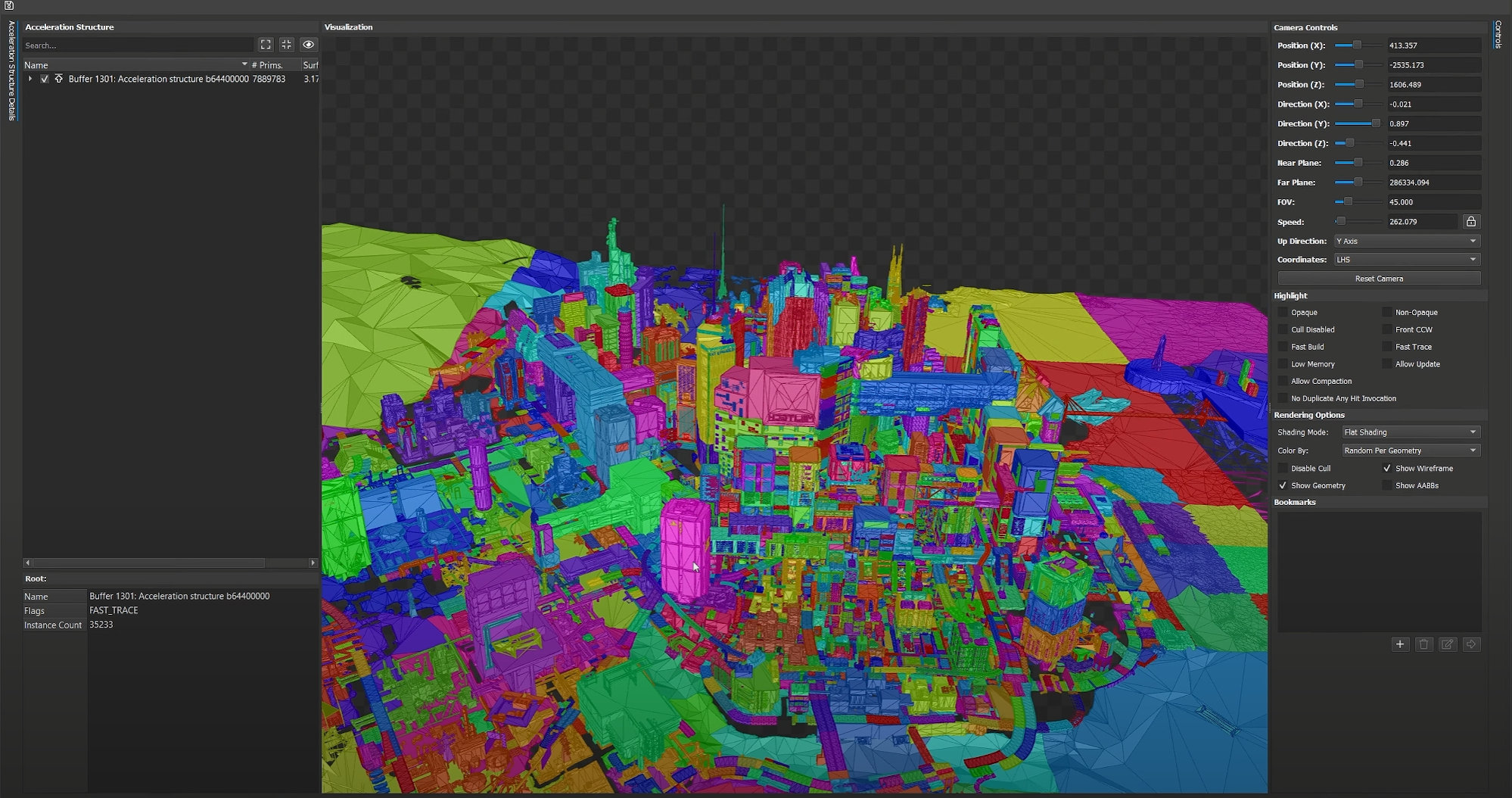
Task: Click the Root name Buffer 1301 value
Action: click(179, 596)
